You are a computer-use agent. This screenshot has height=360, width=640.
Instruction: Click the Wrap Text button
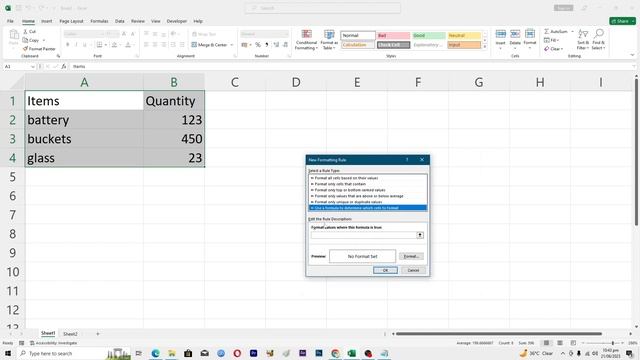click(x=204, y=34)
